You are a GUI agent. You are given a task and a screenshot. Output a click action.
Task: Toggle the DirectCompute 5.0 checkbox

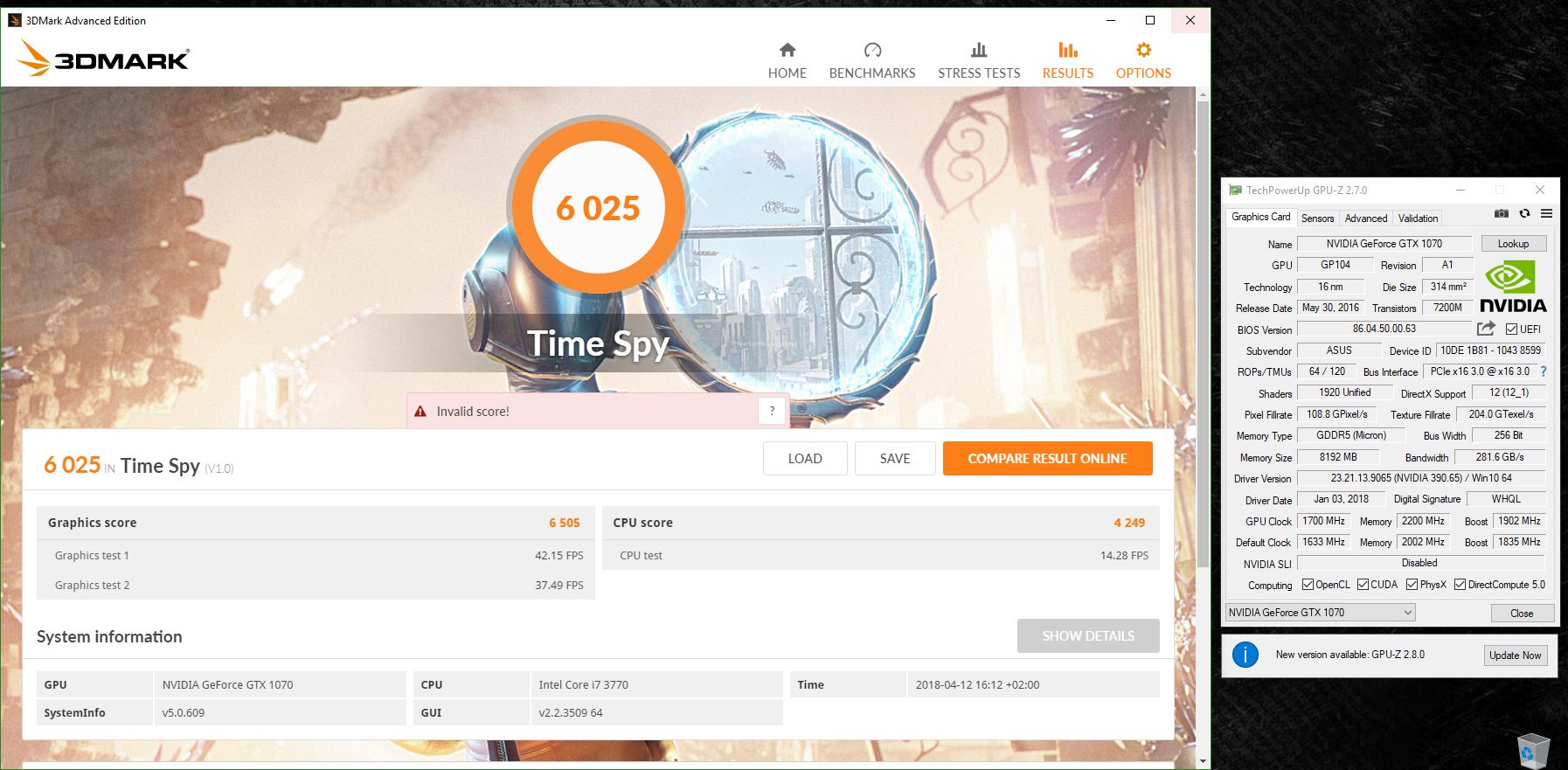tap(1460, 585)
